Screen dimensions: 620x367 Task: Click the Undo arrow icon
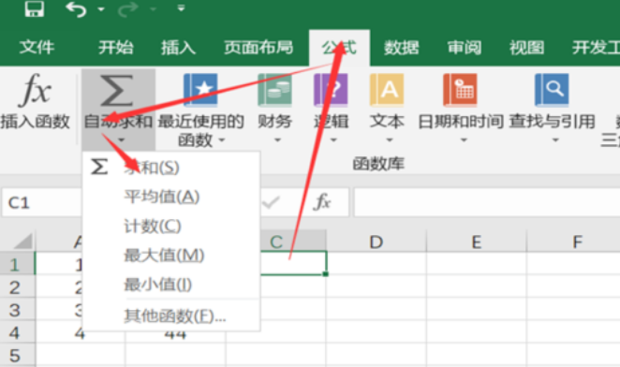76,9
